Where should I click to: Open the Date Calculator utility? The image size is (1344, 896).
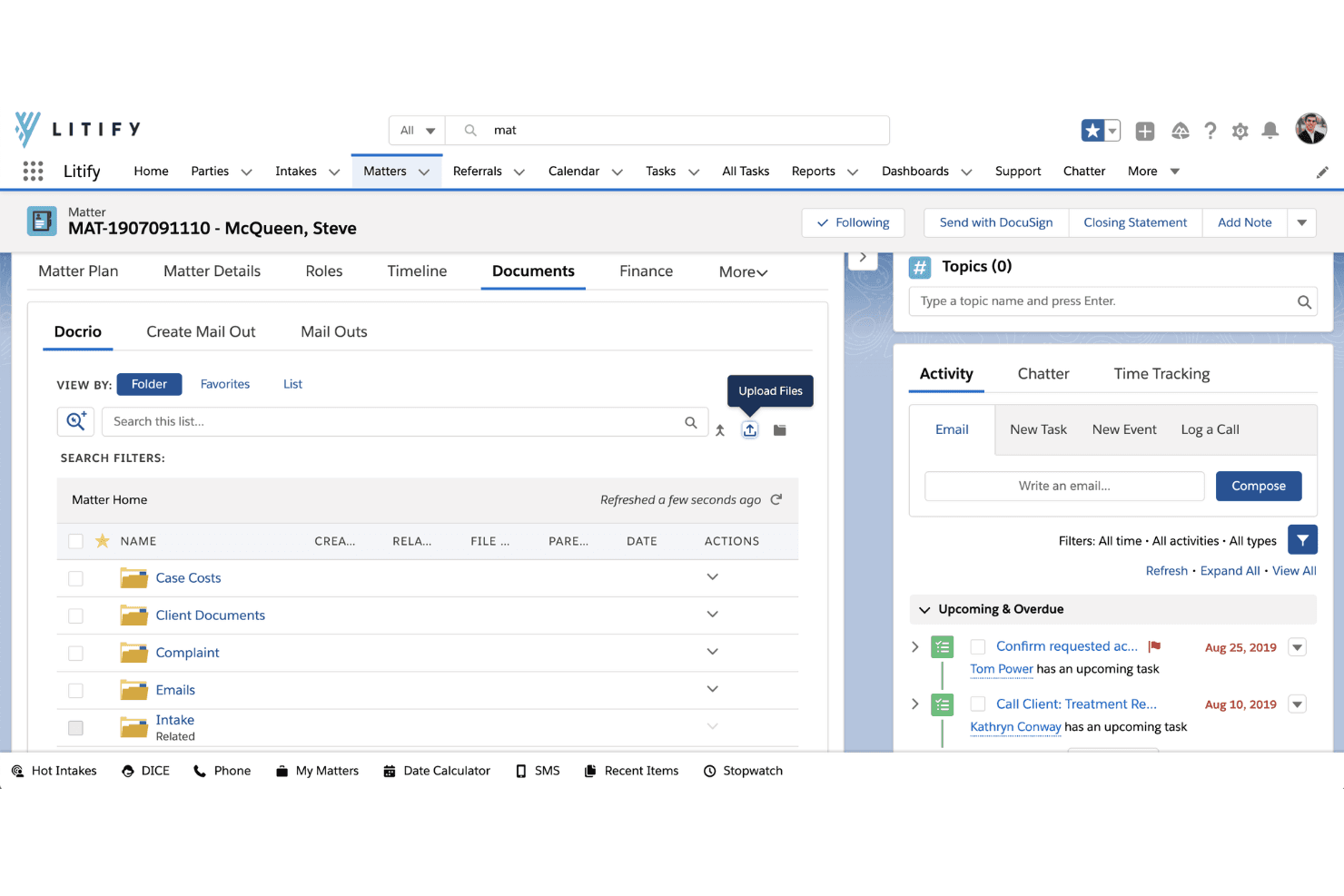[x=437, y=771]
